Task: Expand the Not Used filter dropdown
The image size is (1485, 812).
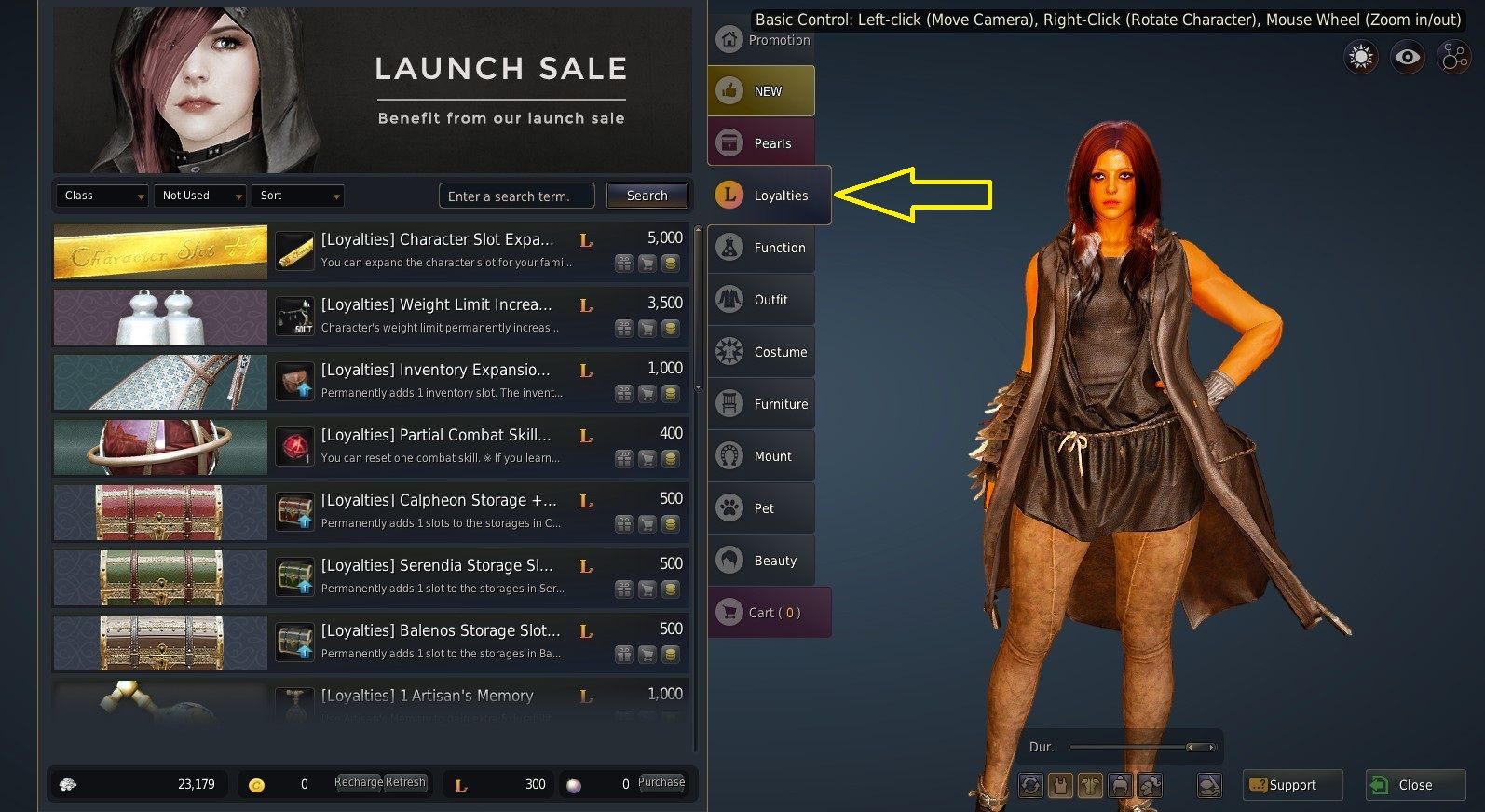Action: [199, 196]
